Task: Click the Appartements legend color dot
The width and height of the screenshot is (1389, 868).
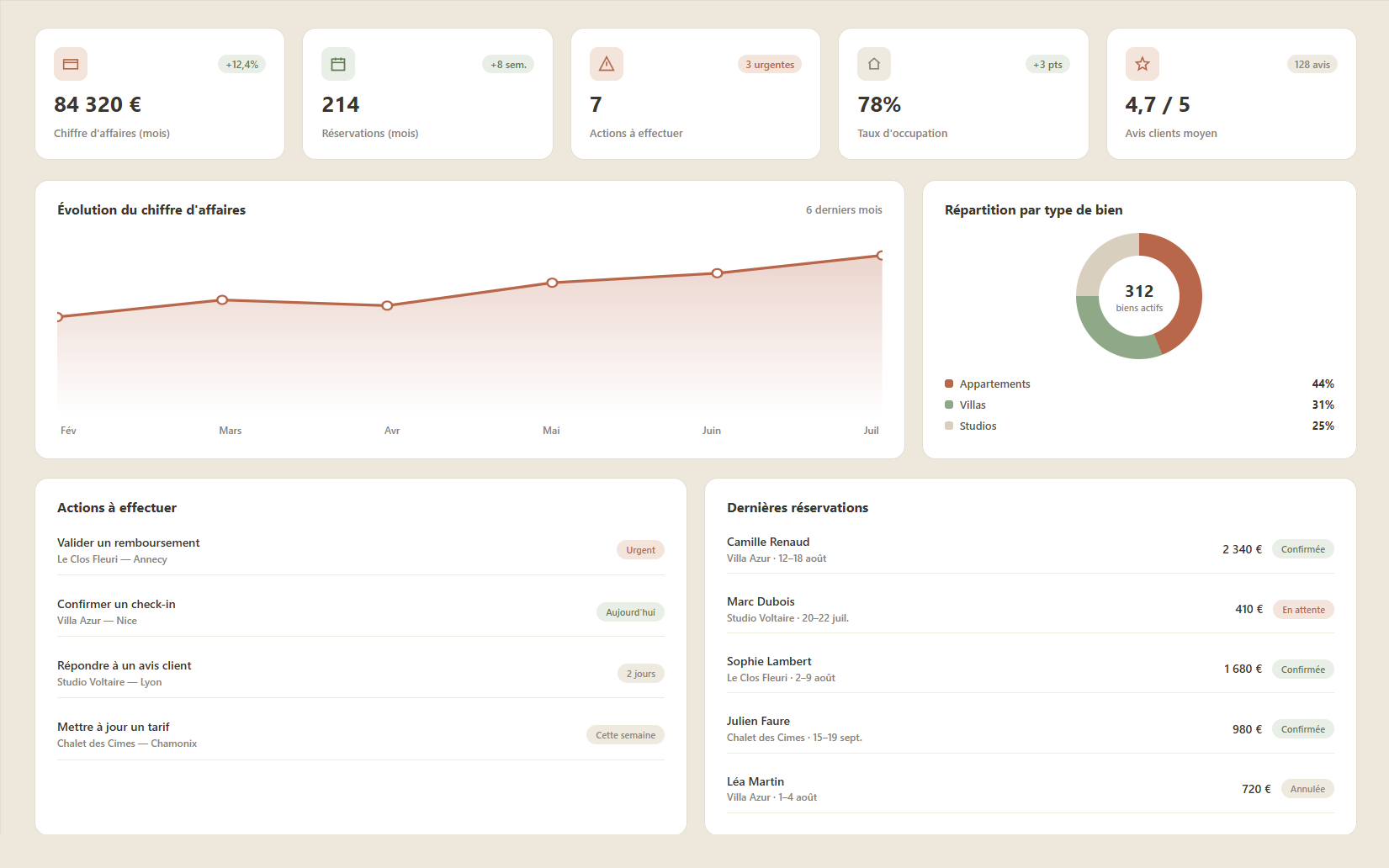Action: coord(949,384)
